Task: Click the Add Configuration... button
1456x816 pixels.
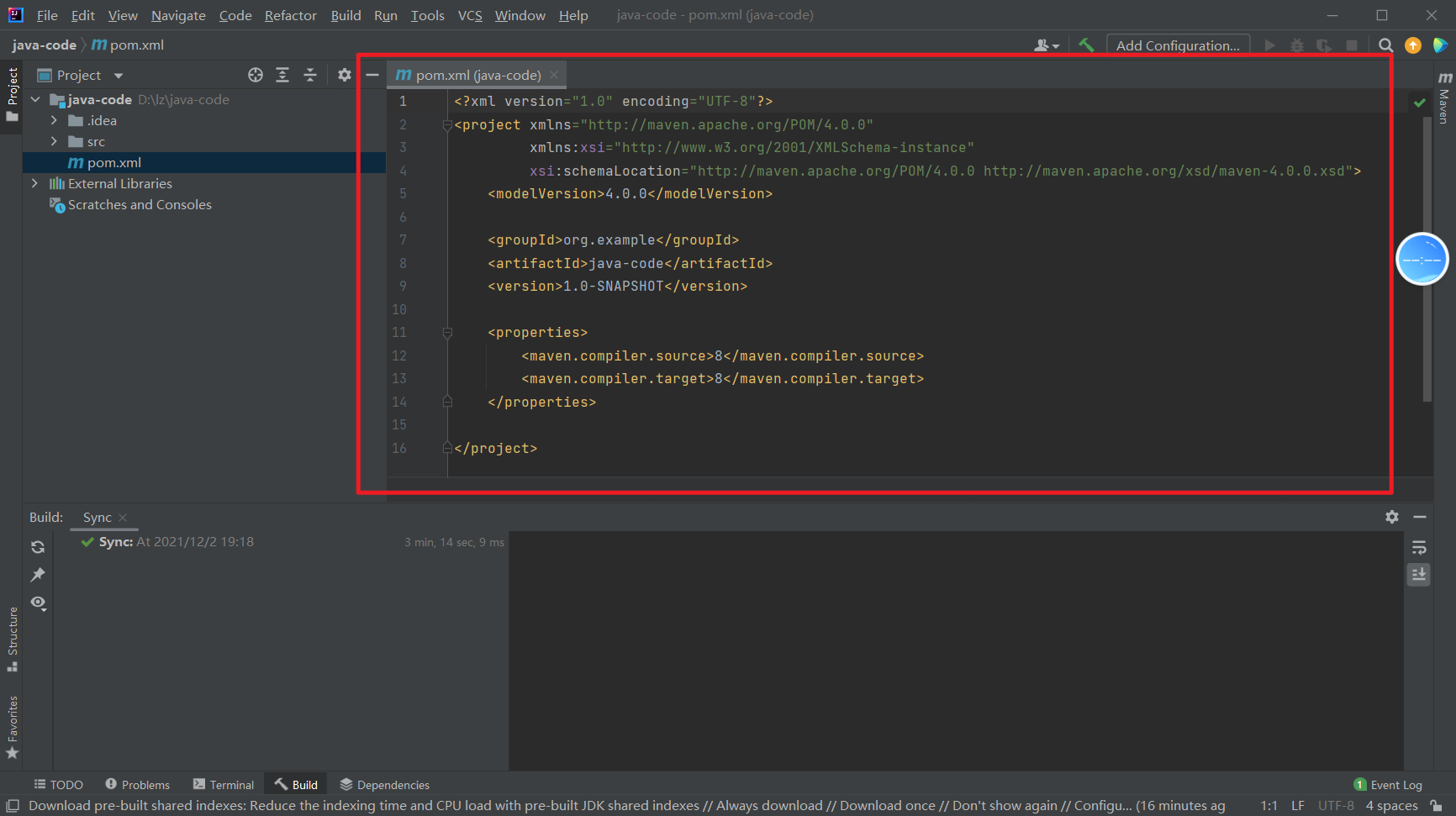Action: [x=1178, y=45]
